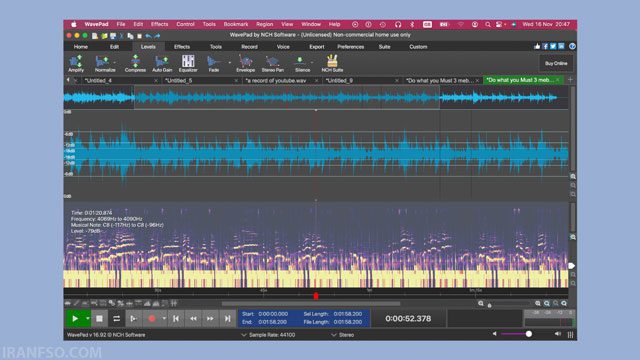
Task: Jump to the end of the file
Action: (227, 318)
